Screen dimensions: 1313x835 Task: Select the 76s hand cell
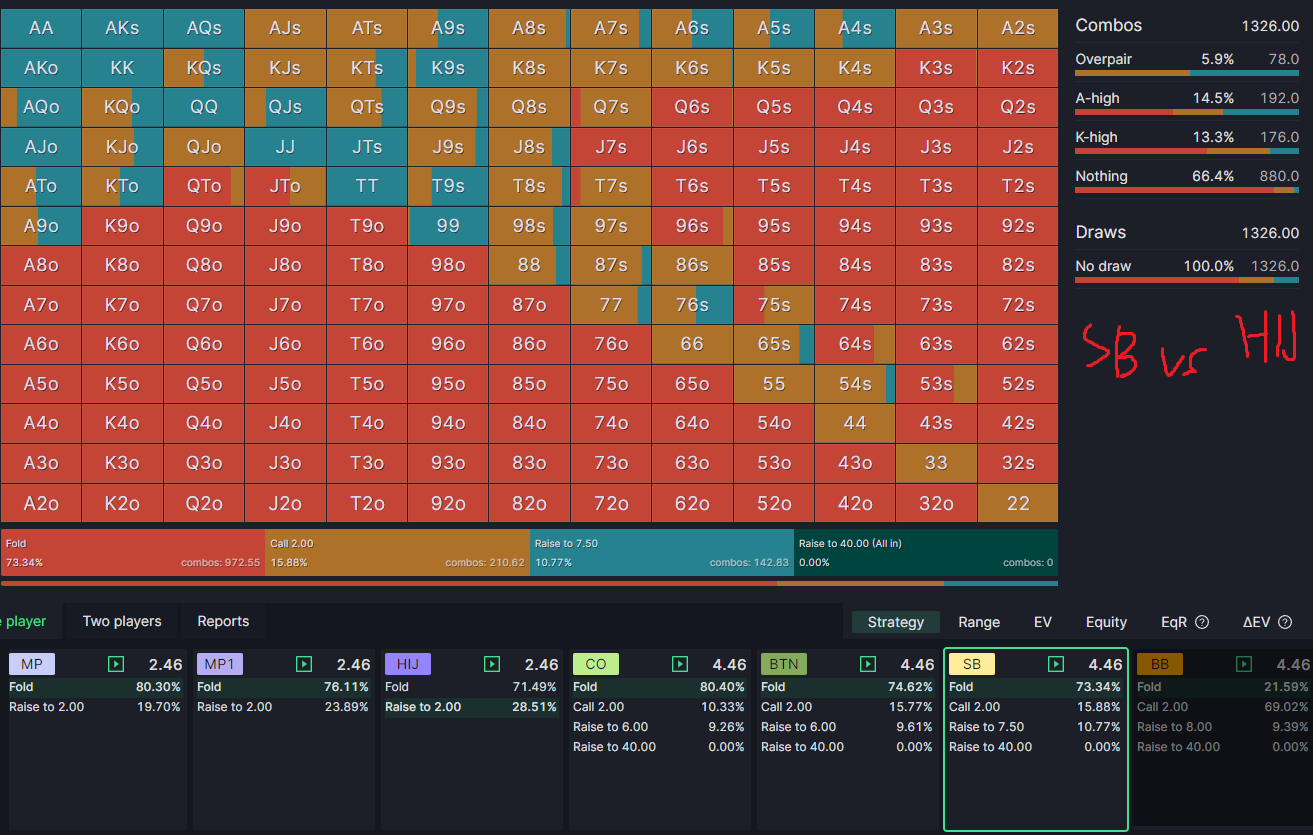(692, 305)
